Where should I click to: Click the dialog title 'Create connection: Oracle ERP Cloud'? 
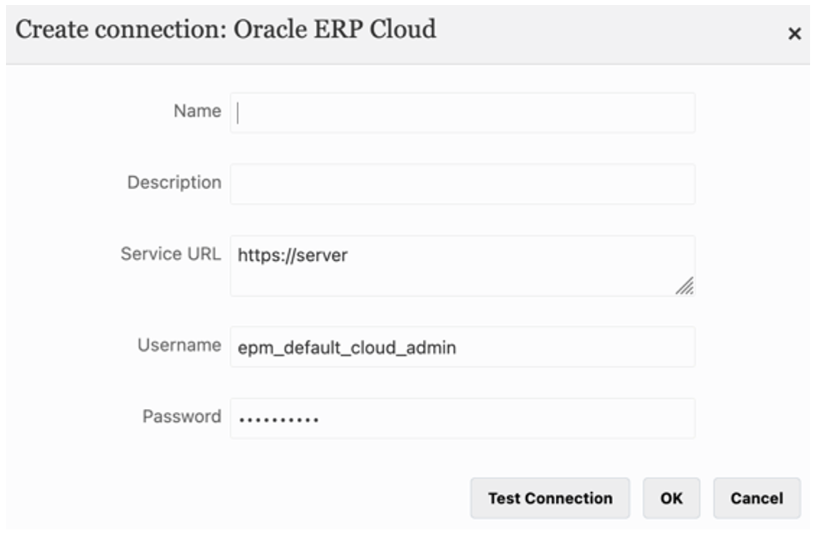coord(226,30)
